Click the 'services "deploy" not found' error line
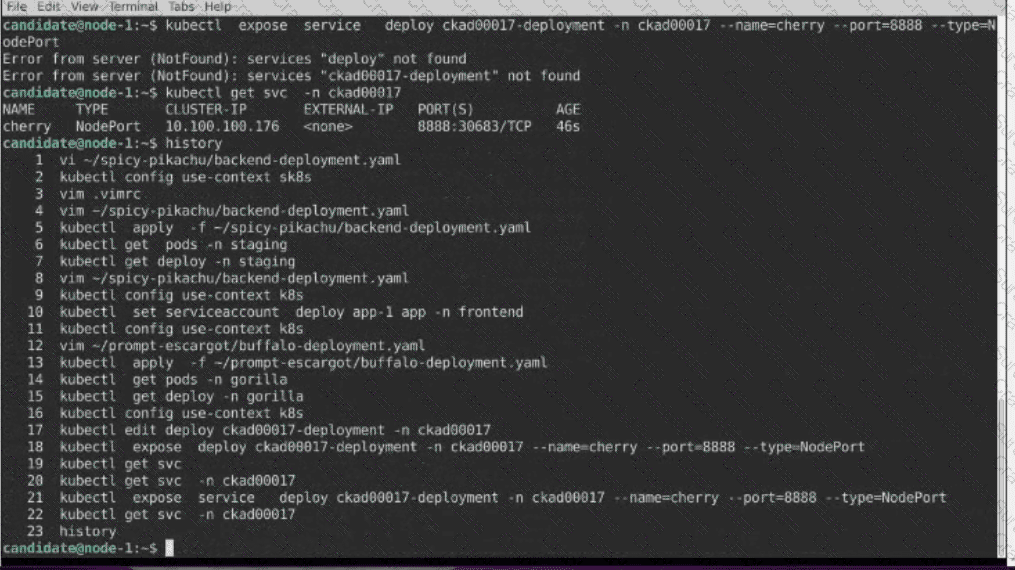The height and width of the screenshot is (570, 1015). click(234, 59)
